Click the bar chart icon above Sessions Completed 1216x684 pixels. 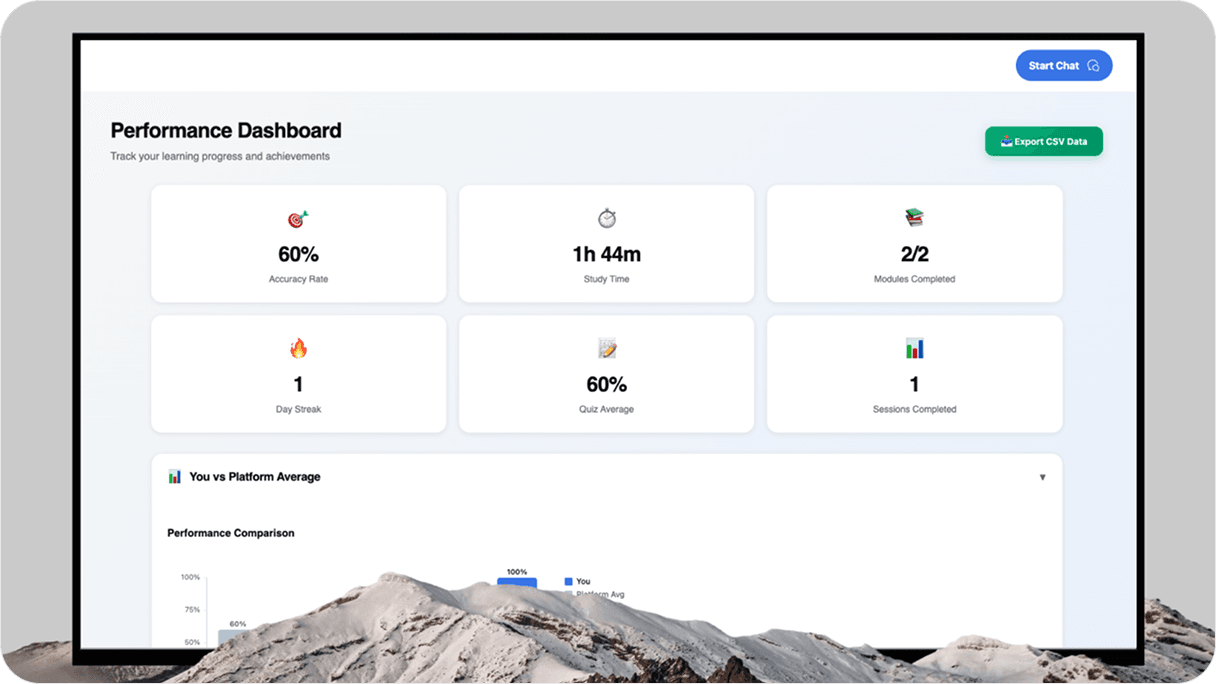[x=914, y=348]
